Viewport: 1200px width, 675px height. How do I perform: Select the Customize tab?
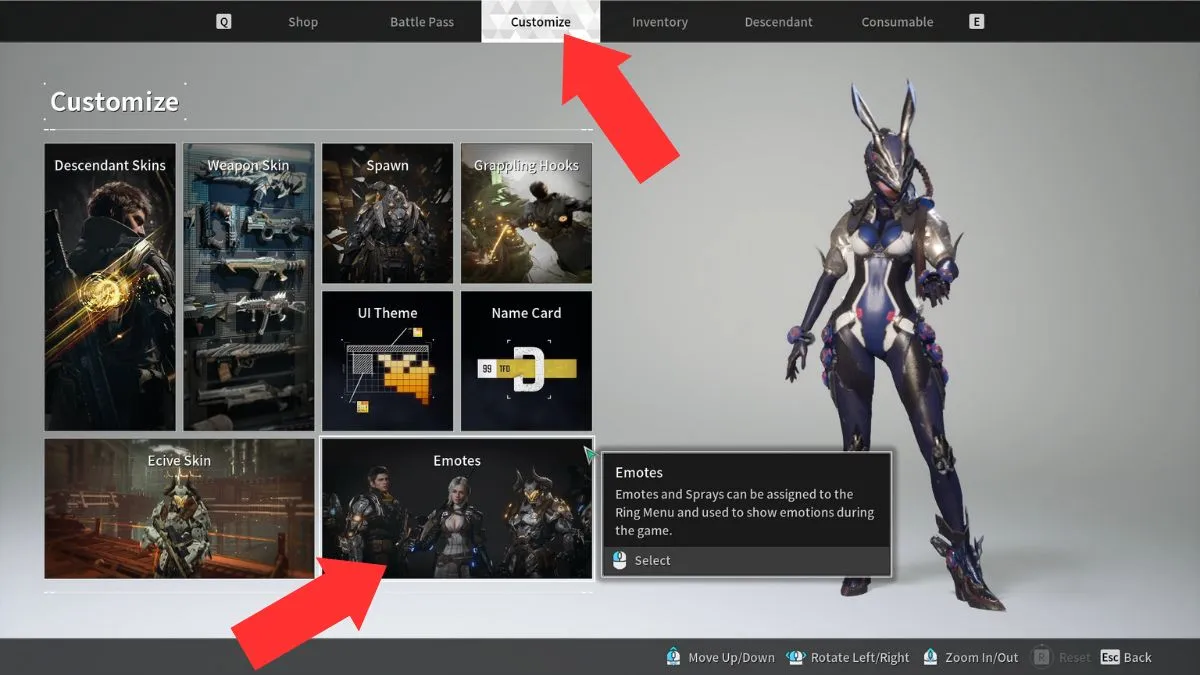(x=540, y=21)
